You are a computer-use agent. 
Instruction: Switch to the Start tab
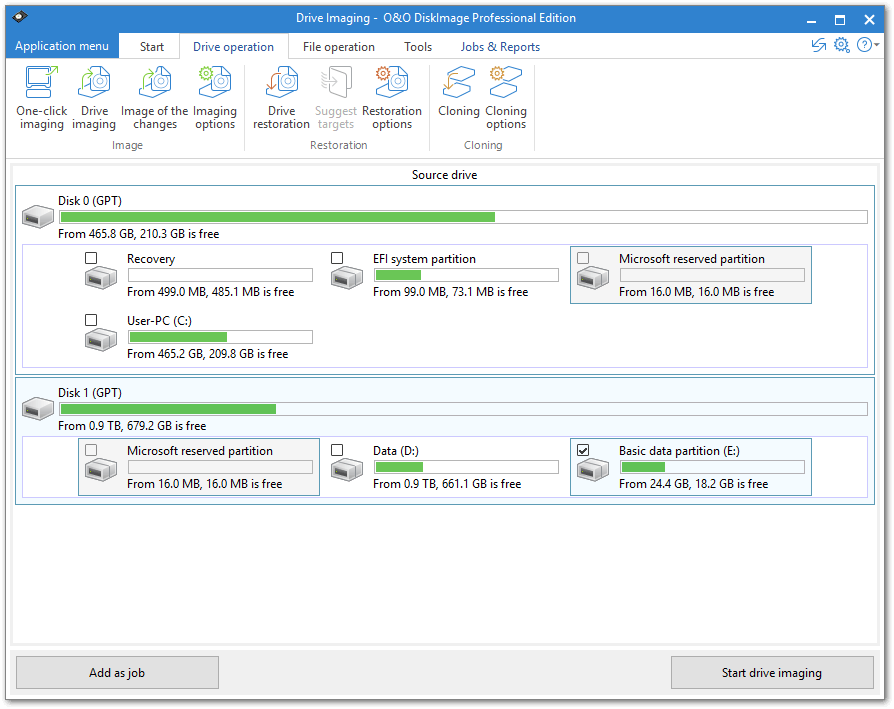tap(152, 47)
